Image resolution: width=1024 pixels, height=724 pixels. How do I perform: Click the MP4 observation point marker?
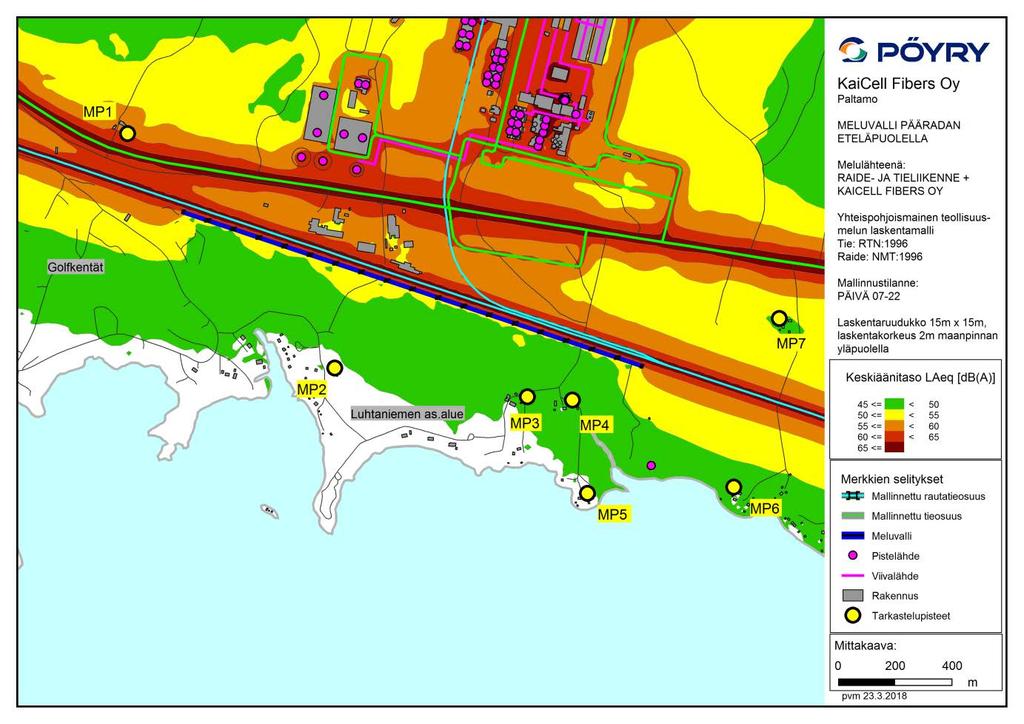point(572,400)
